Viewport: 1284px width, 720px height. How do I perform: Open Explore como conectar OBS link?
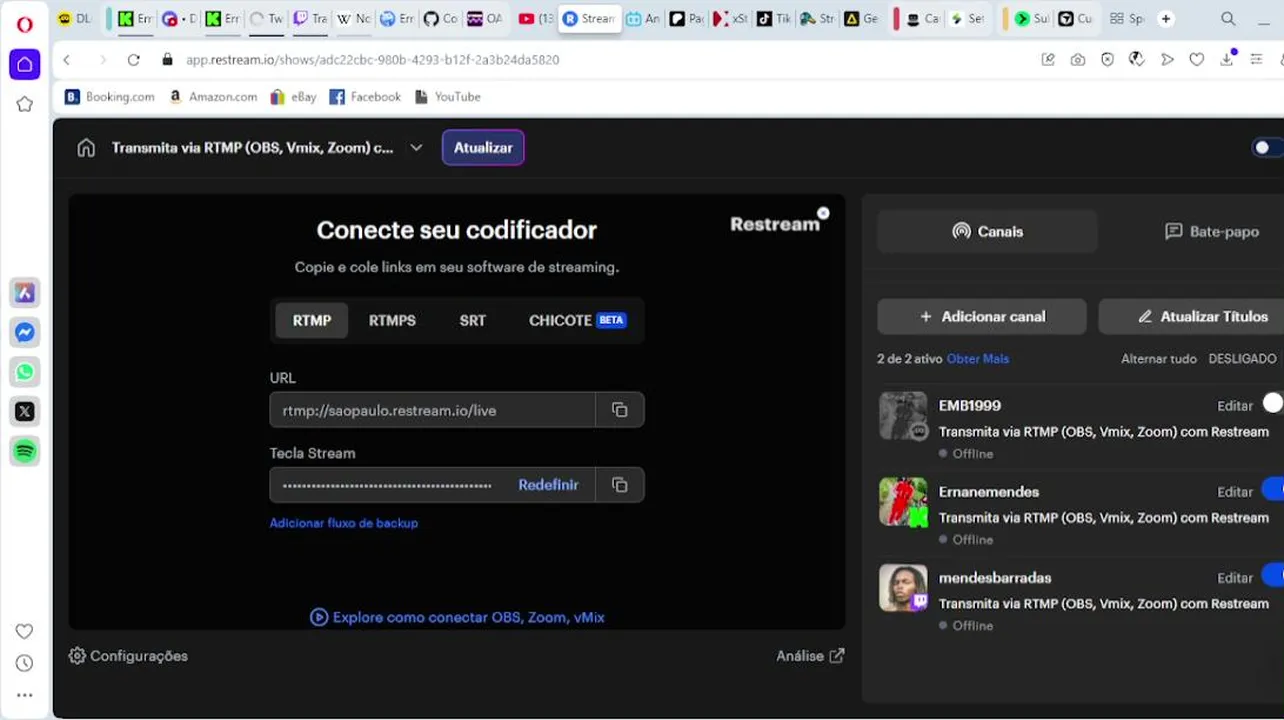(x=458, y=618)
